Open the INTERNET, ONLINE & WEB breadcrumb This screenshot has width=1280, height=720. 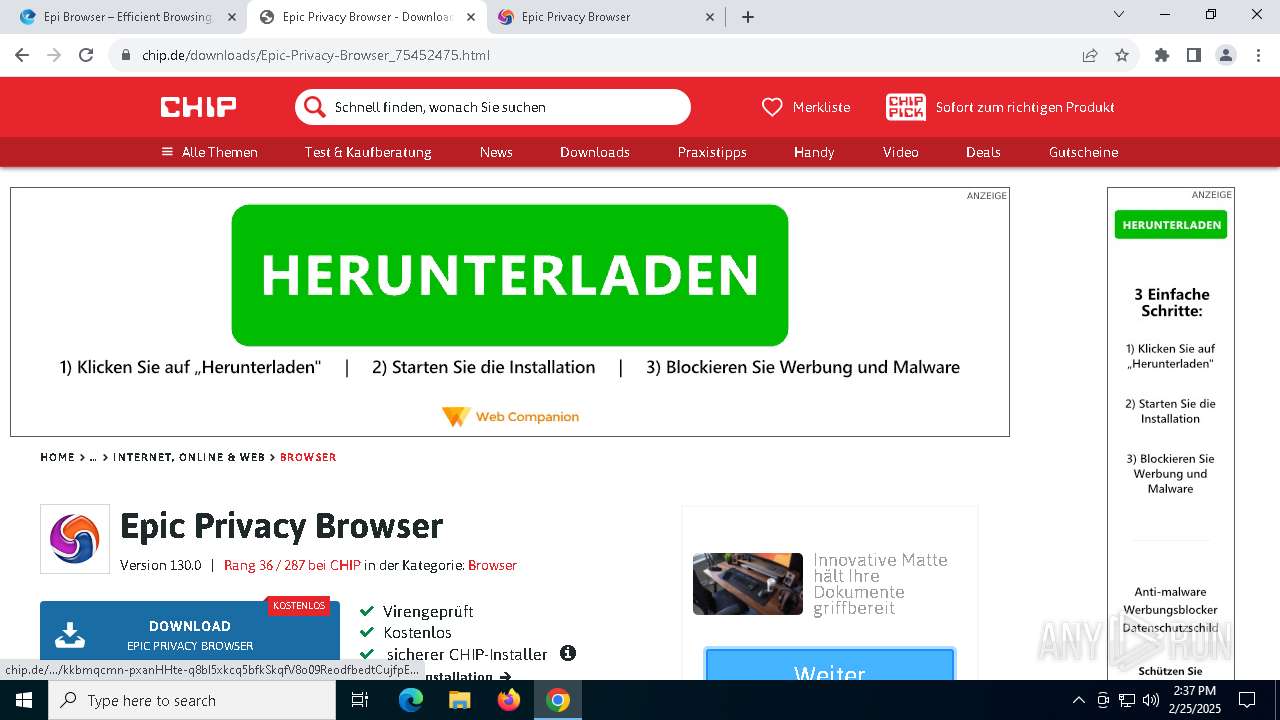pyautogui.click(x=189, y=457)
